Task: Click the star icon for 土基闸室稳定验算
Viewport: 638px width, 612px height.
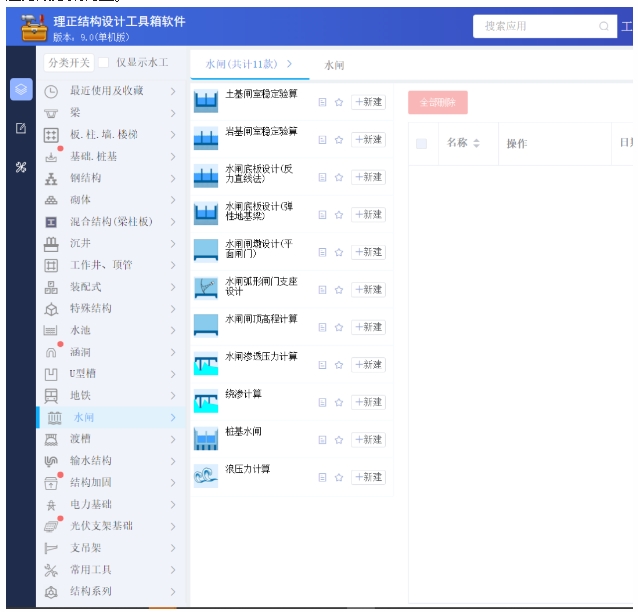Action: (339, 102)
